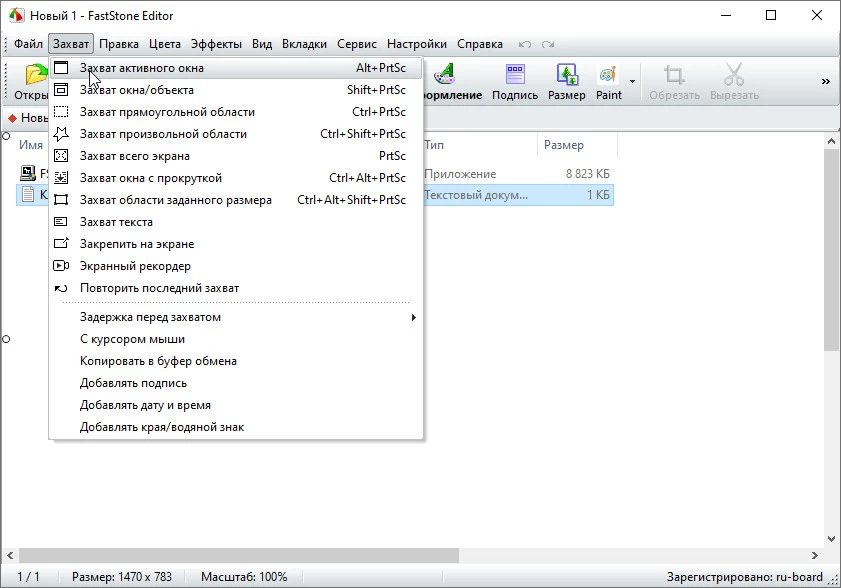Toggle Добавлять подпись option
841x588 pixels.
pos(236,383)
